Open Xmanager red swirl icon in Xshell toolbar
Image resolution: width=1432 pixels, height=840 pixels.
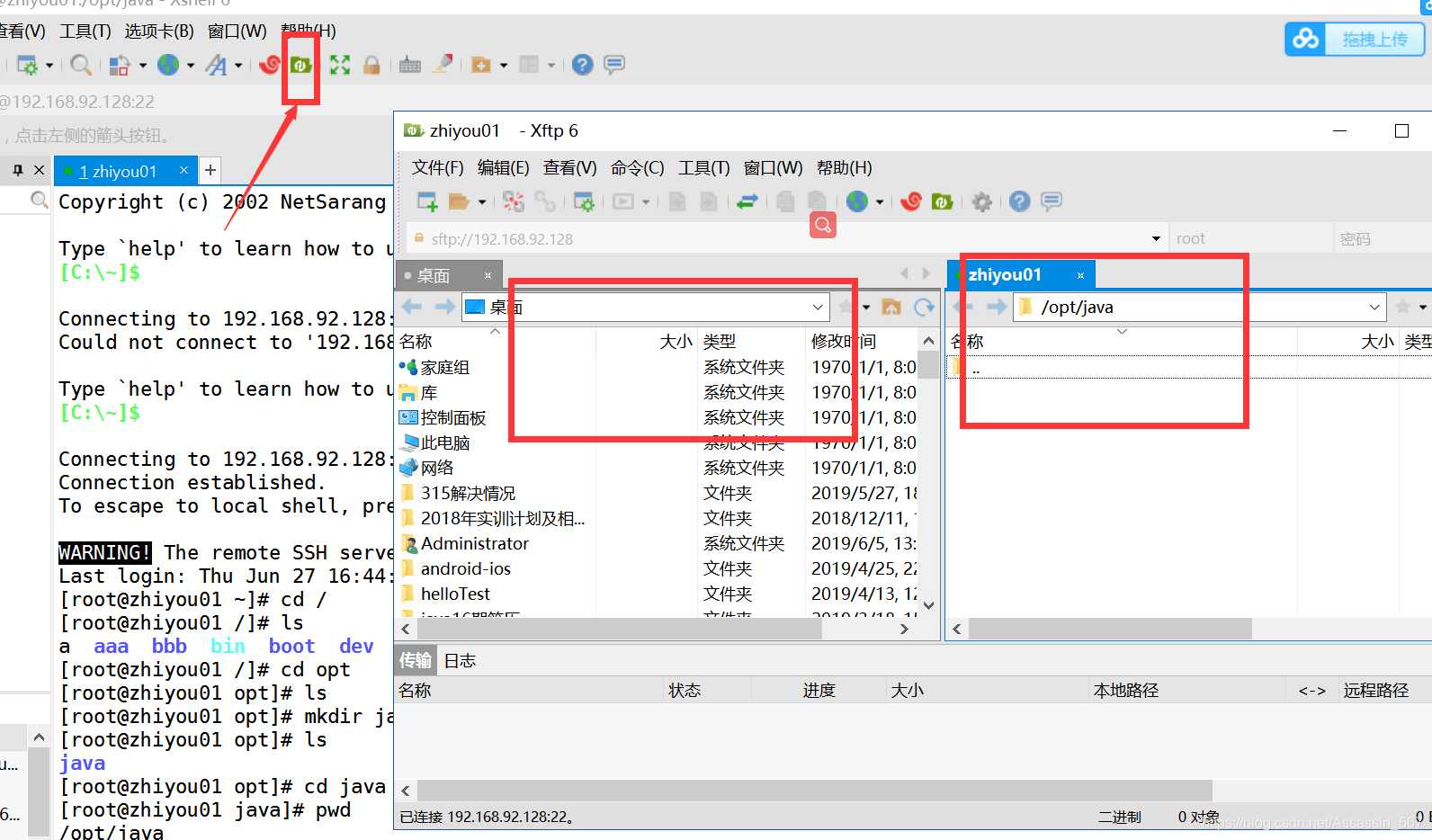click(x=269, y=65)
